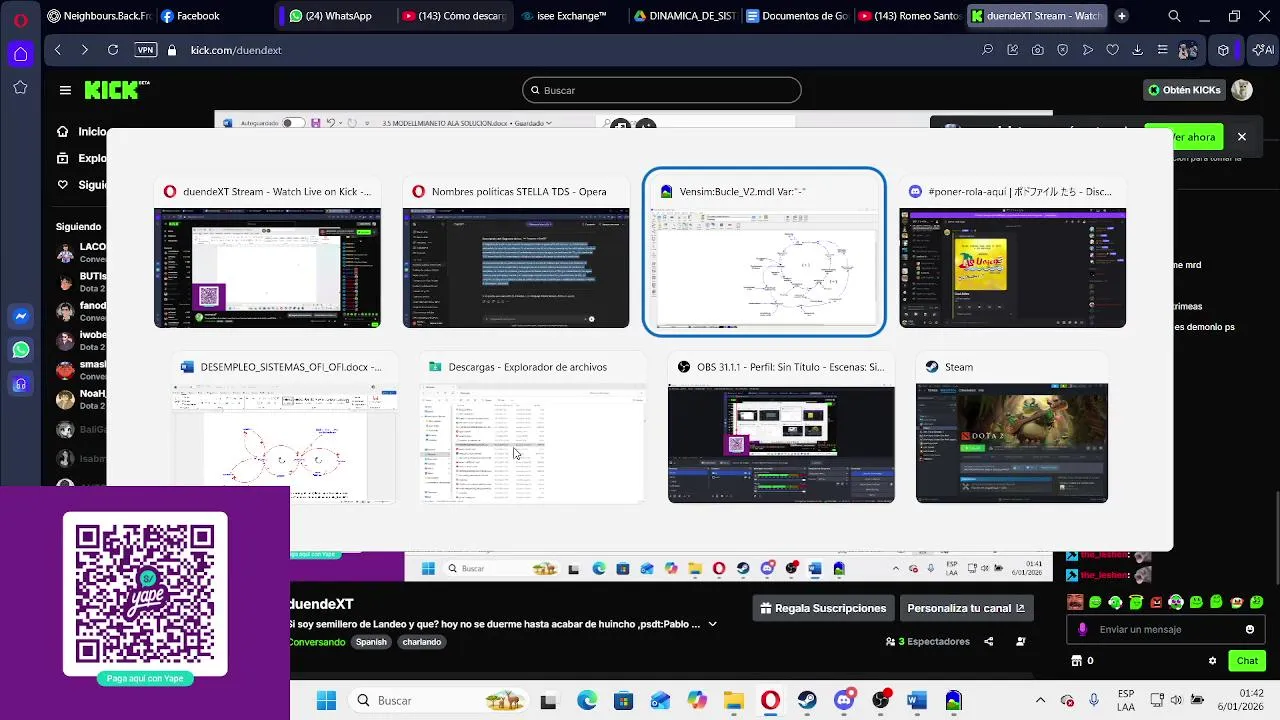This screenshot has height=720, width=1280.
Task: Select Vensim Bucle_V2.mdl window thumbnail
Action: [764, 252]
